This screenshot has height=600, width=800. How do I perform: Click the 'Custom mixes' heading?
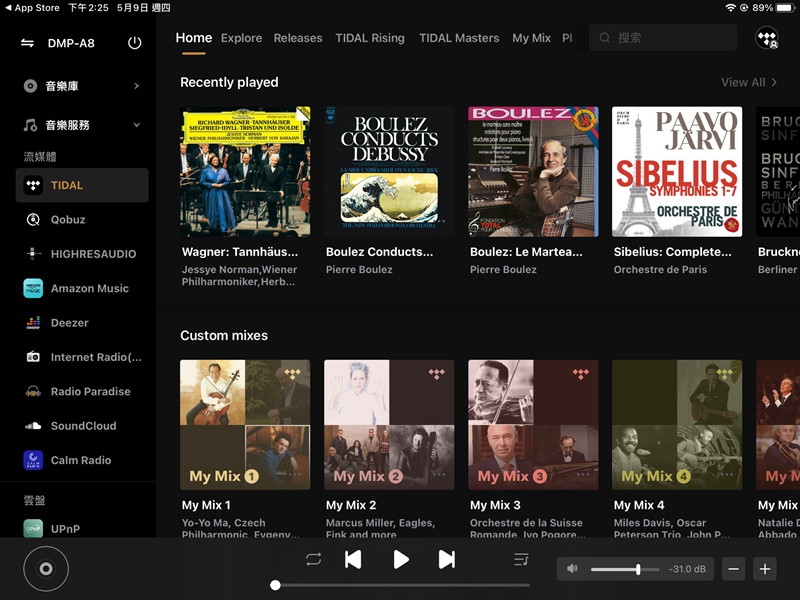click(224, 336)
